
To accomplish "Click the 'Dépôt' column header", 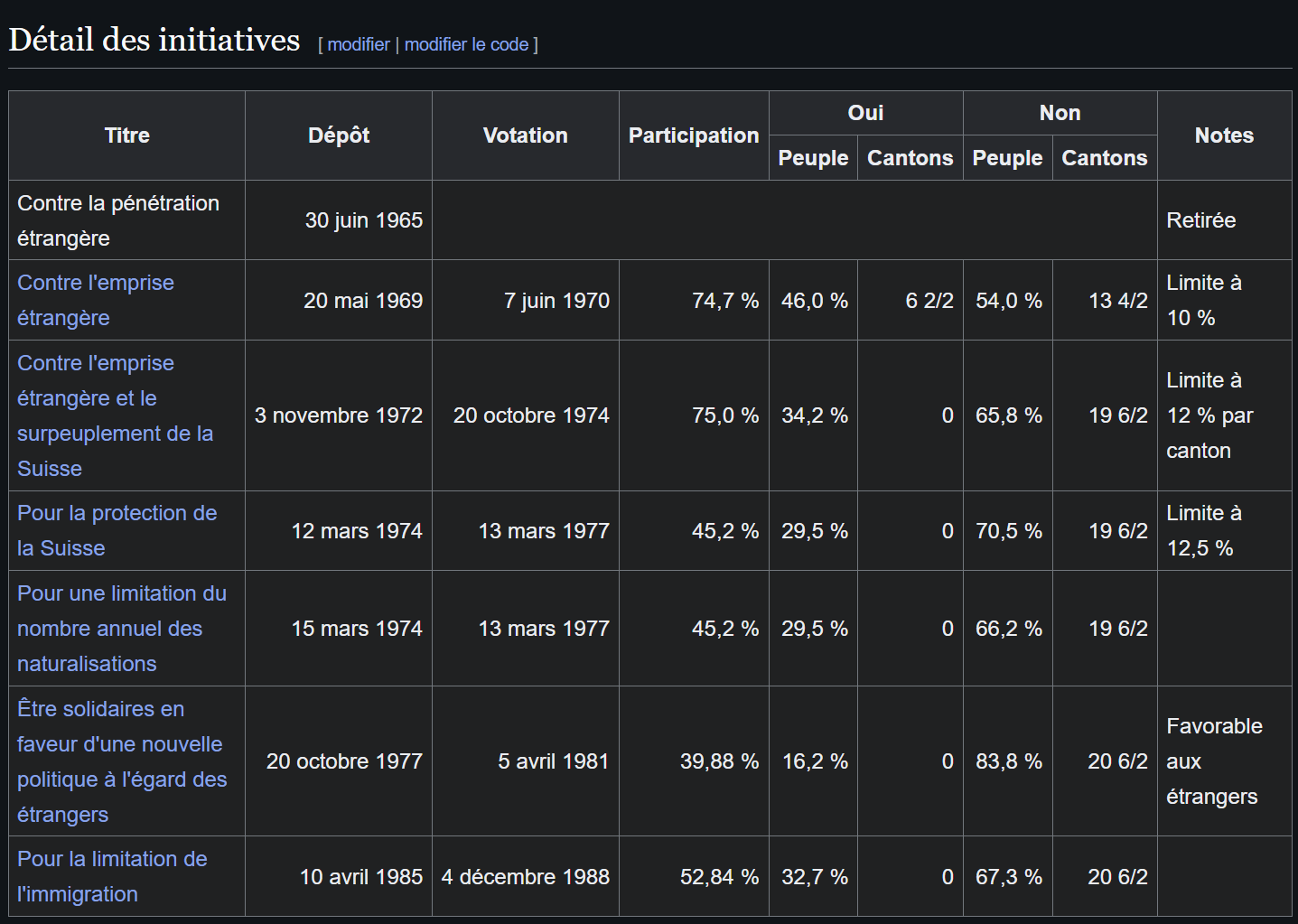I will tap(339, 135).
